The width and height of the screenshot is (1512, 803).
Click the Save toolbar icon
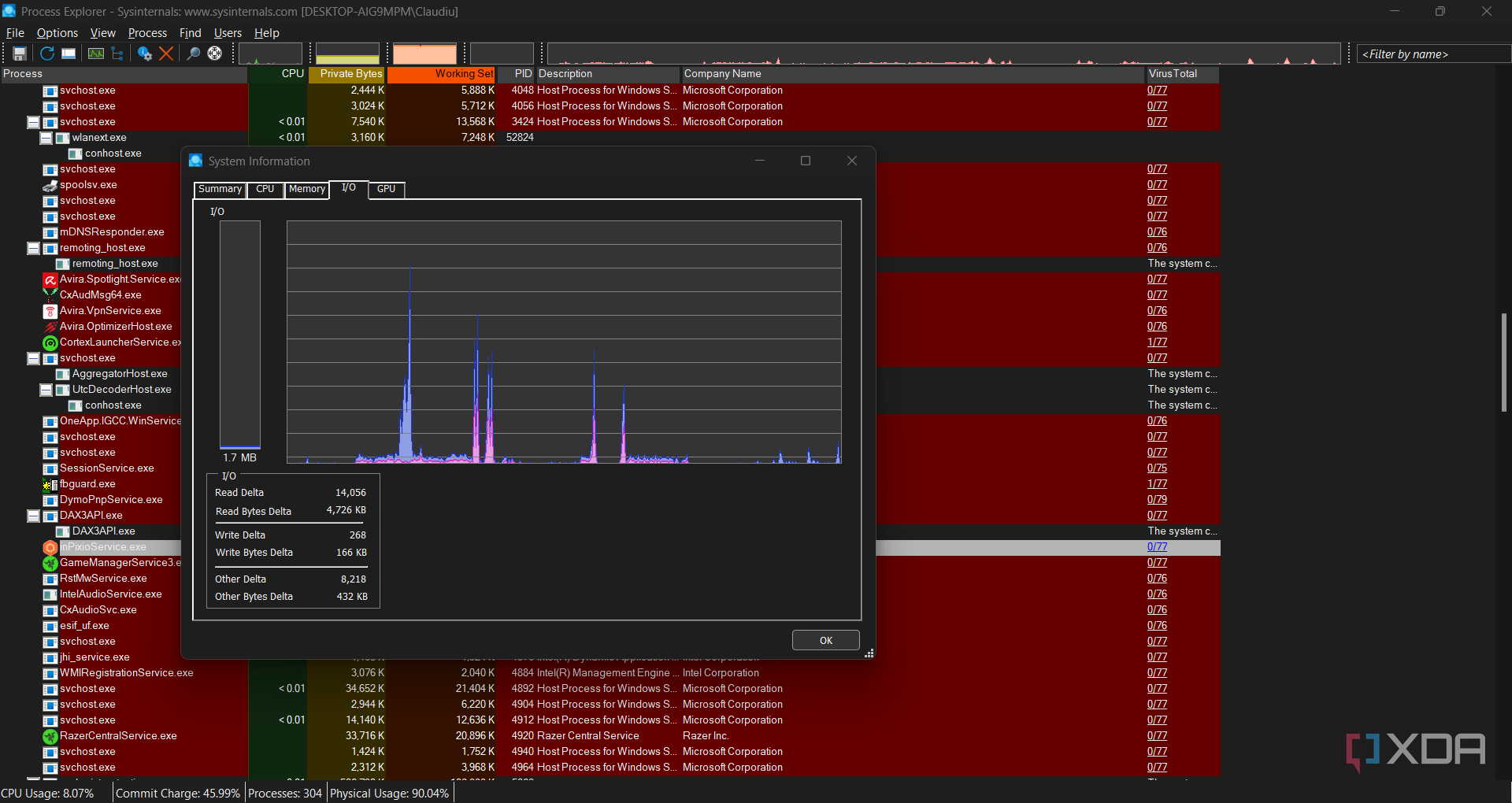click(x=20, y=54)
